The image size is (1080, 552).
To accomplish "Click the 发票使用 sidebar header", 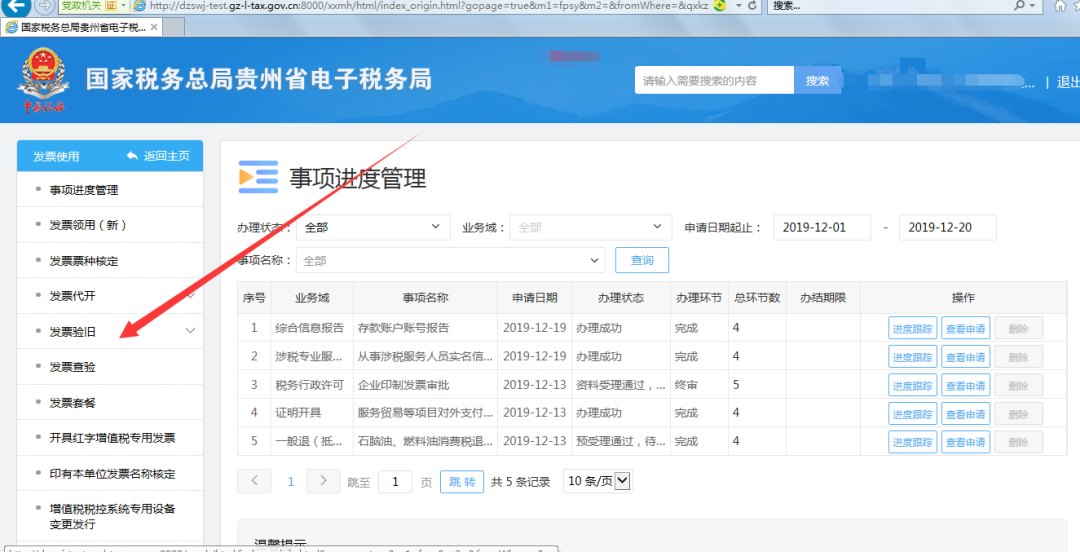I will click(x=56, y=156).
